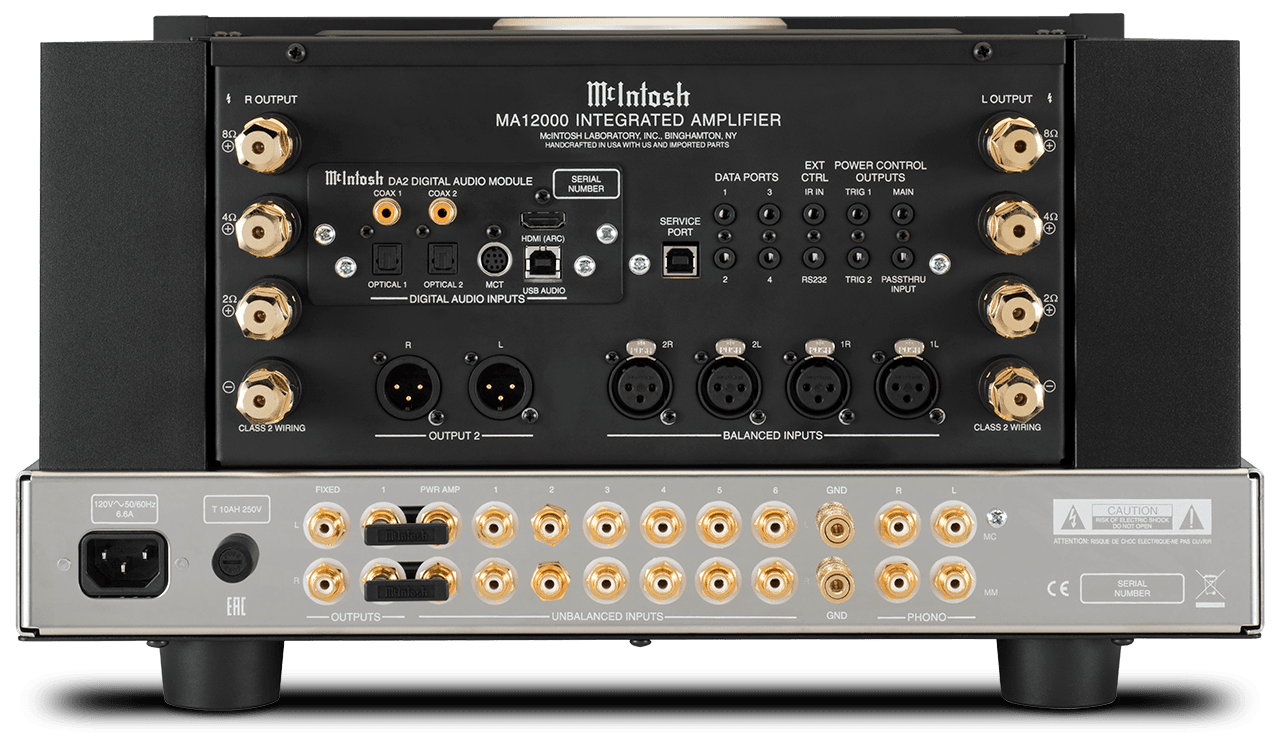Click the MAIN power control jack
This screenshot has height=735, width=1280.
pyautogui.click(x=903, y=213)
